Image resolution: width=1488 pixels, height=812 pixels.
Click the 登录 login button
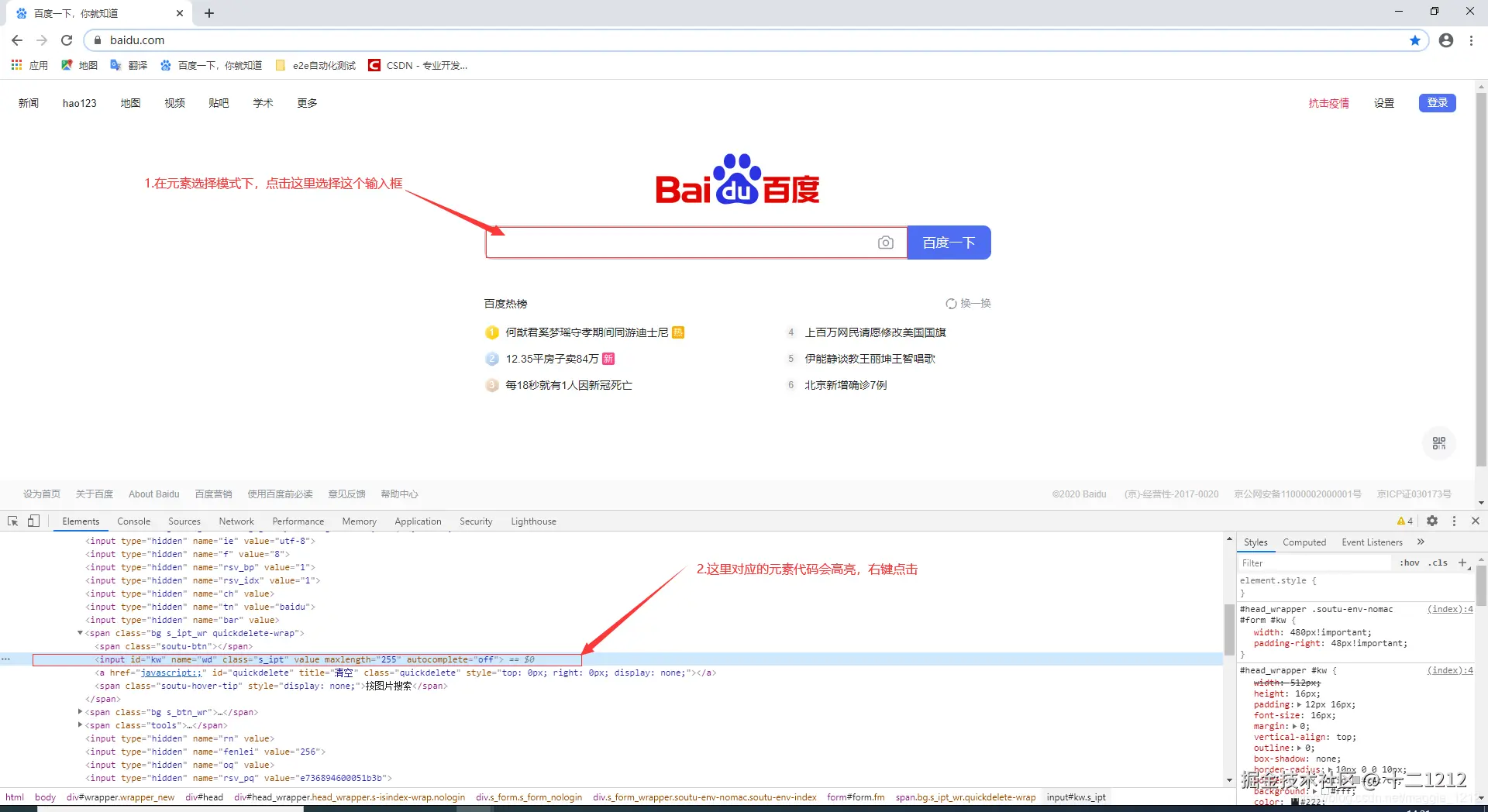point(1437,102)
